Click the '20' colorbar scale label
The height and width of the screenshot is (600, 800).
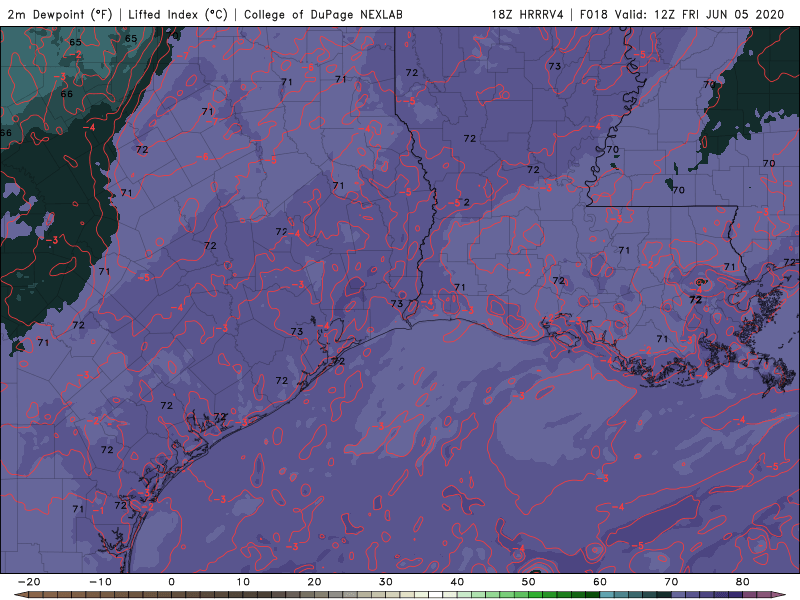(x=314, y=582)
